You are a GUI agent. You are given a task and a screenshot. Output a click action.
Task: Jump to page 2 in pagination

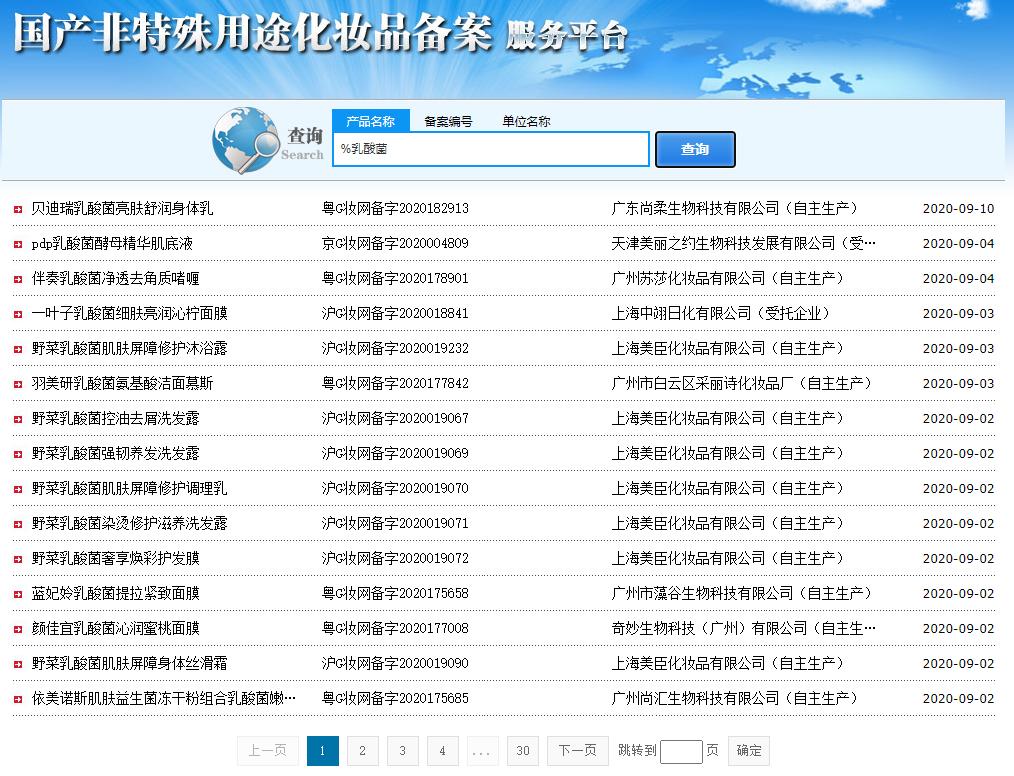tap(362, 751)
